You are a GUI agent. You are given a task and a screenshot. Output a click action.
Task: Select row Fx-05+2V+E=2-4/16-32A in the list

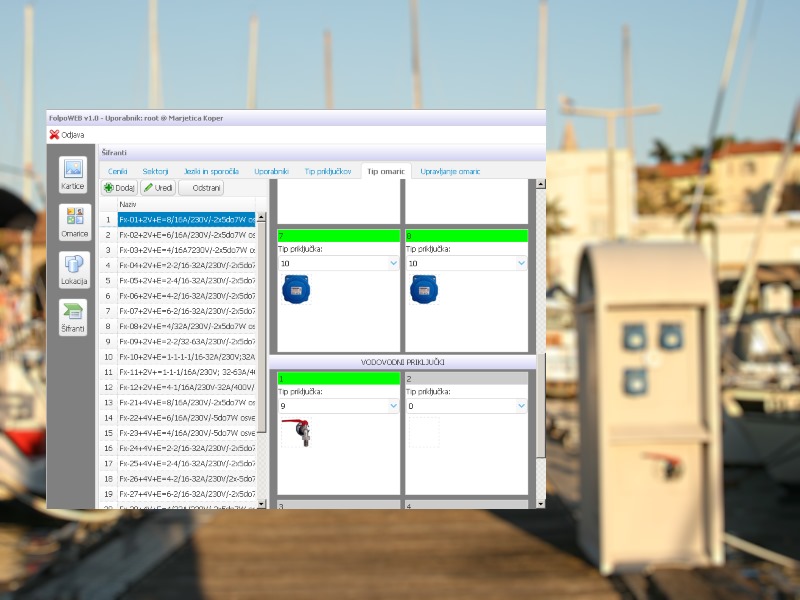click(187, 281)
